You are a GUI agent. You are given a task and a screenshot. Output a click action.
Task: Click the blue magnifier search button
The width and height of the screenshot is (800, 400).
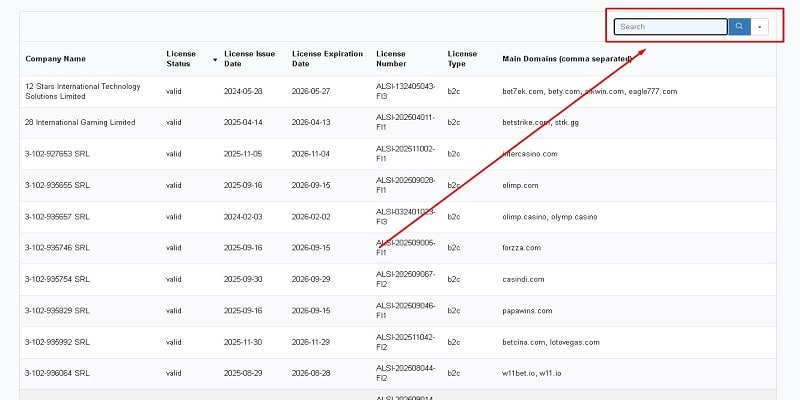coord(739,27)
